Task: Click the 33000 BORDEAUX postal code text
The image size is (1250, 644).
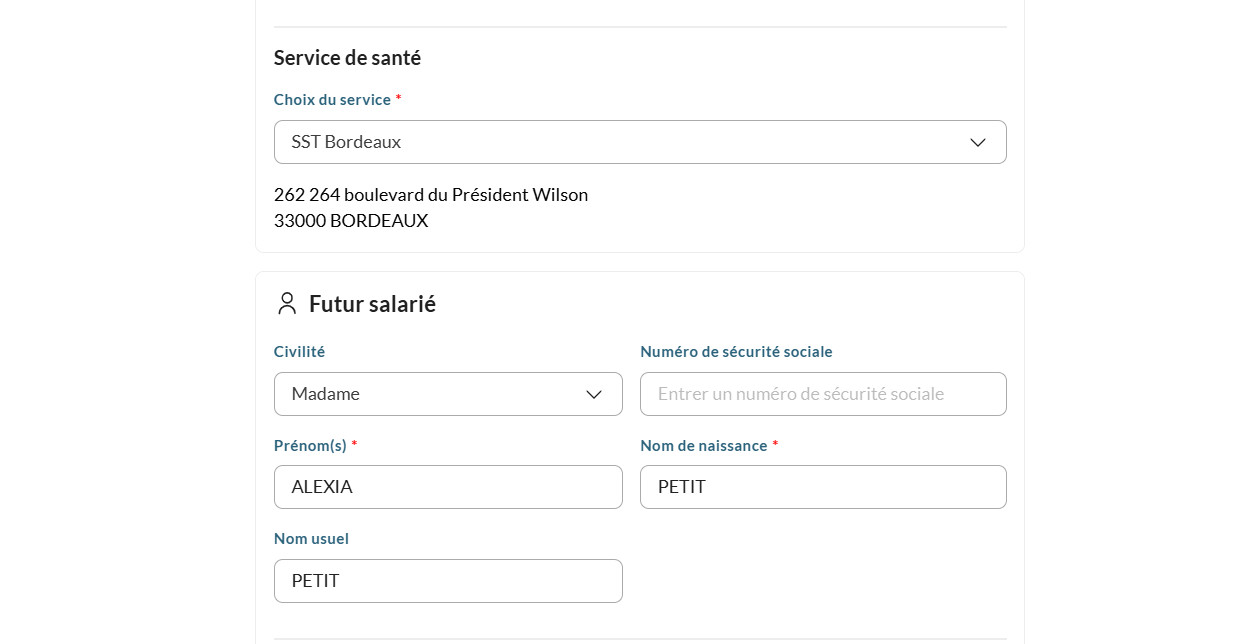Action: (x=350, y=221)
